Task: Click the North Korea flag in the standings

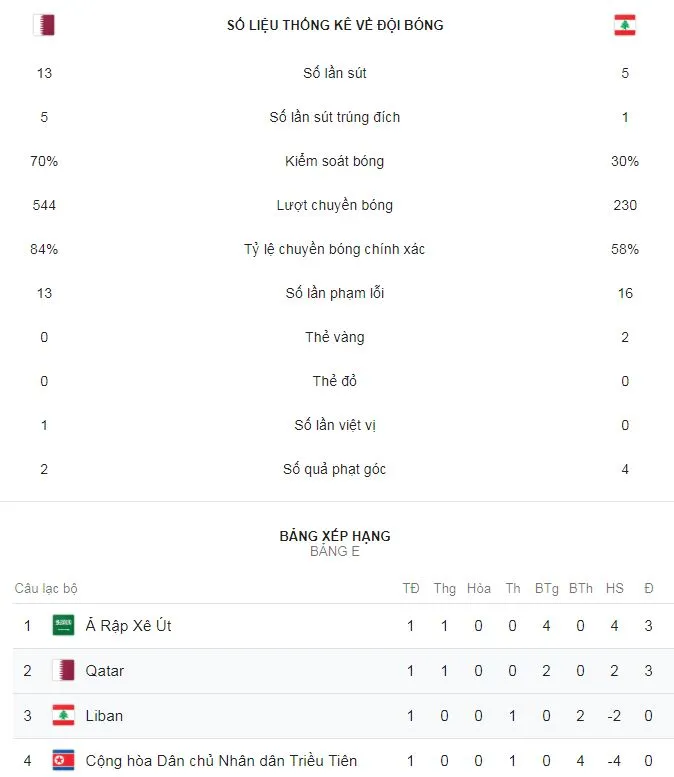Action: click(64, 761)
